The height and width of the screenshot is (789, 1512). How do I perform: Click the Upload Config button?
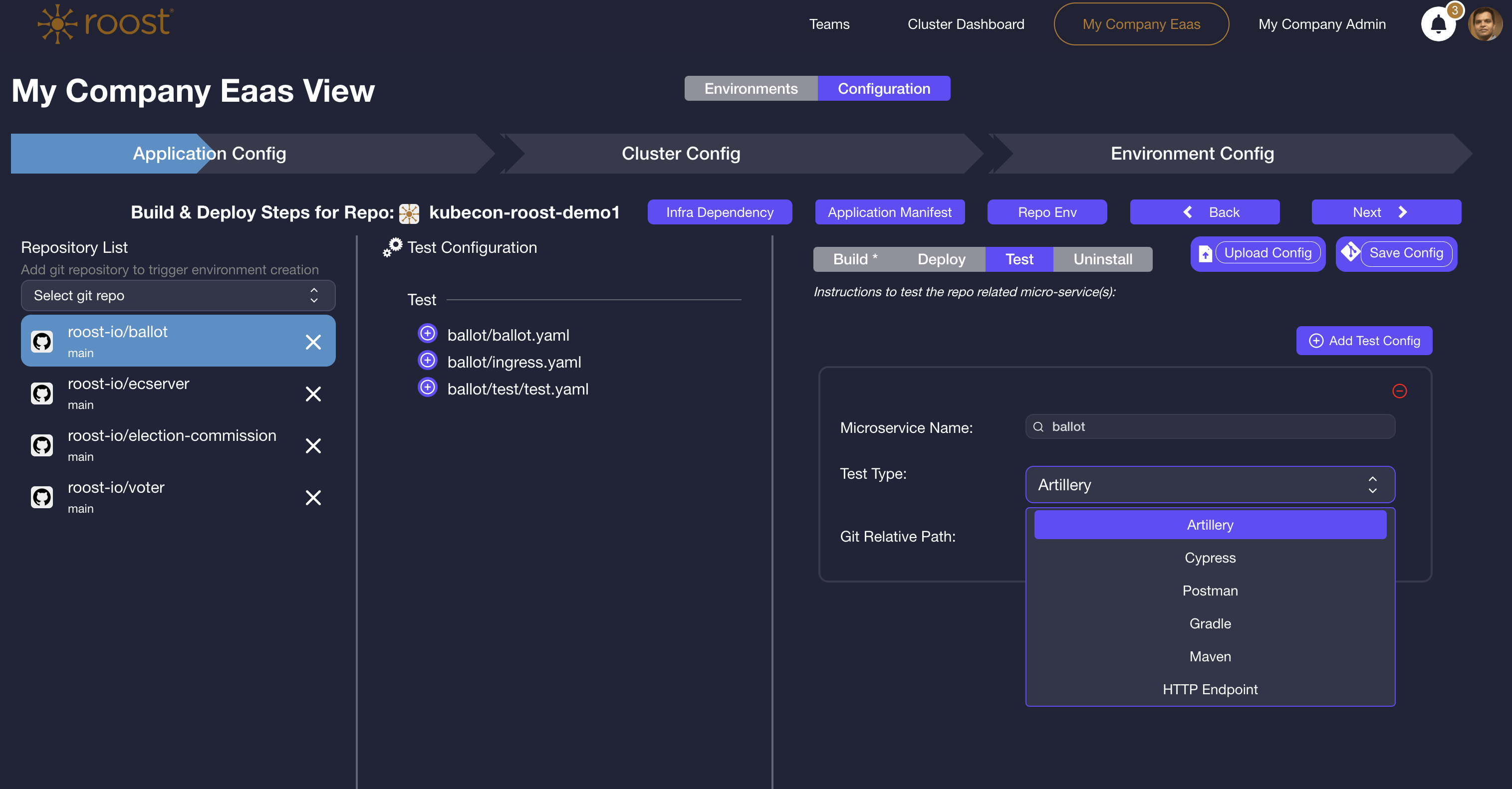[1258, 253]
